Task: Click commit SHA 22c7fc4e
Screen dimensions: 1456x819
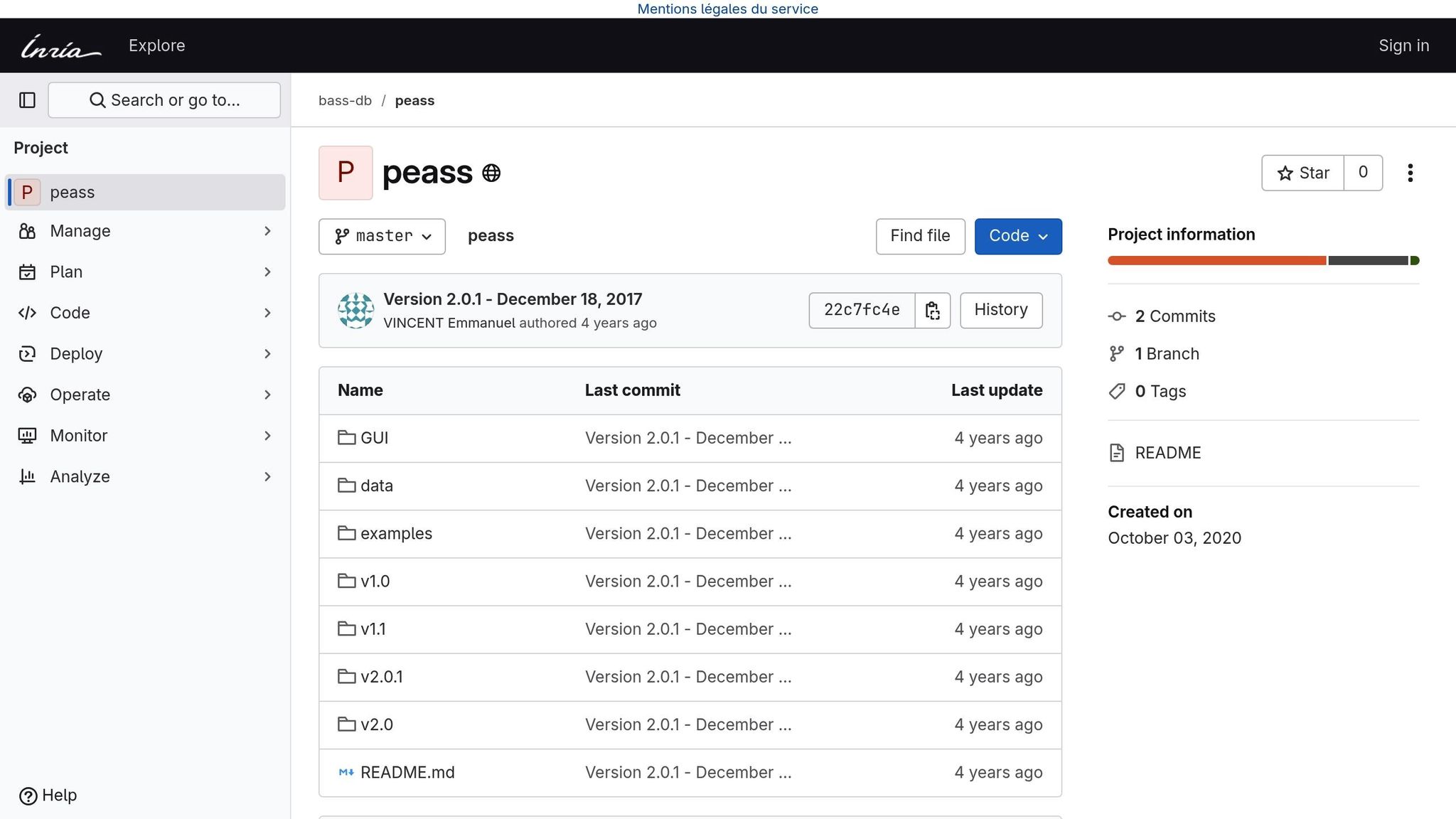Action: (x=862, y=310)
